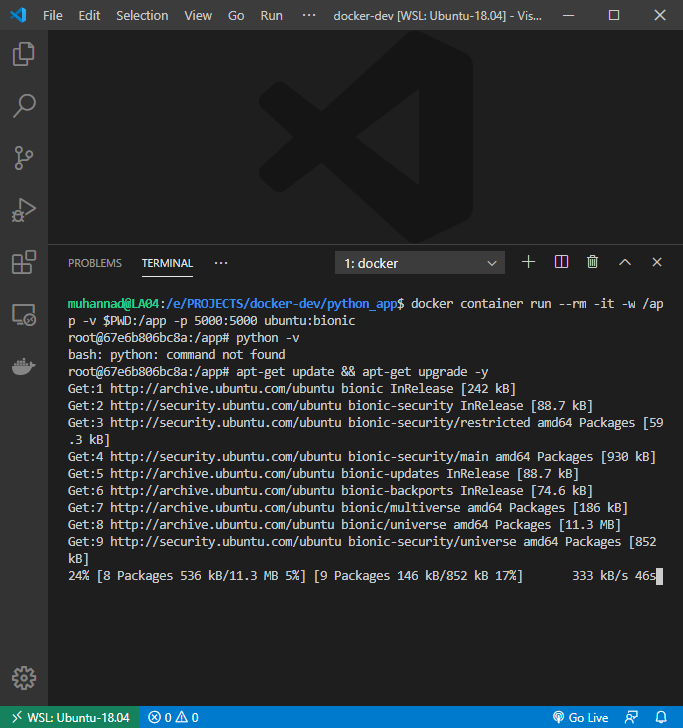This screenshot has width=683, height=728.
Task: Open Source Control view
Action: point(24,158)
